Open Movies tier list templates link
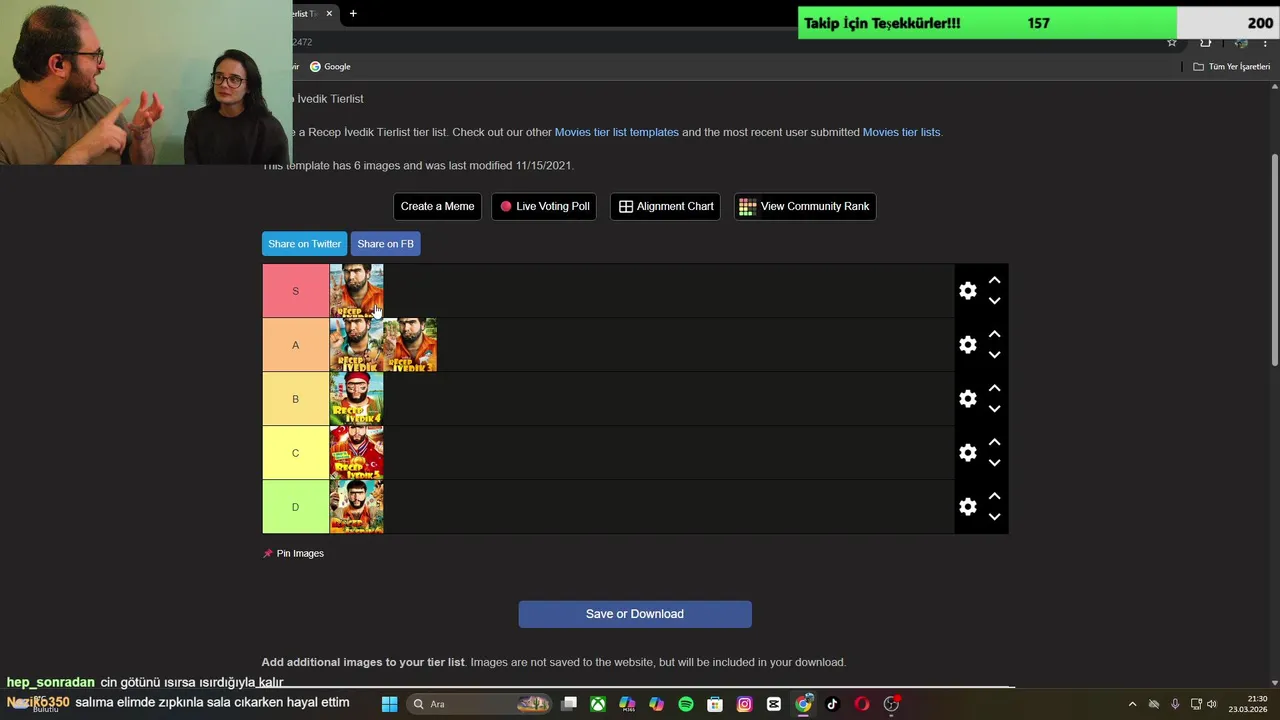The height and width of the screenshot is (720, 1280). click(616, 132)
